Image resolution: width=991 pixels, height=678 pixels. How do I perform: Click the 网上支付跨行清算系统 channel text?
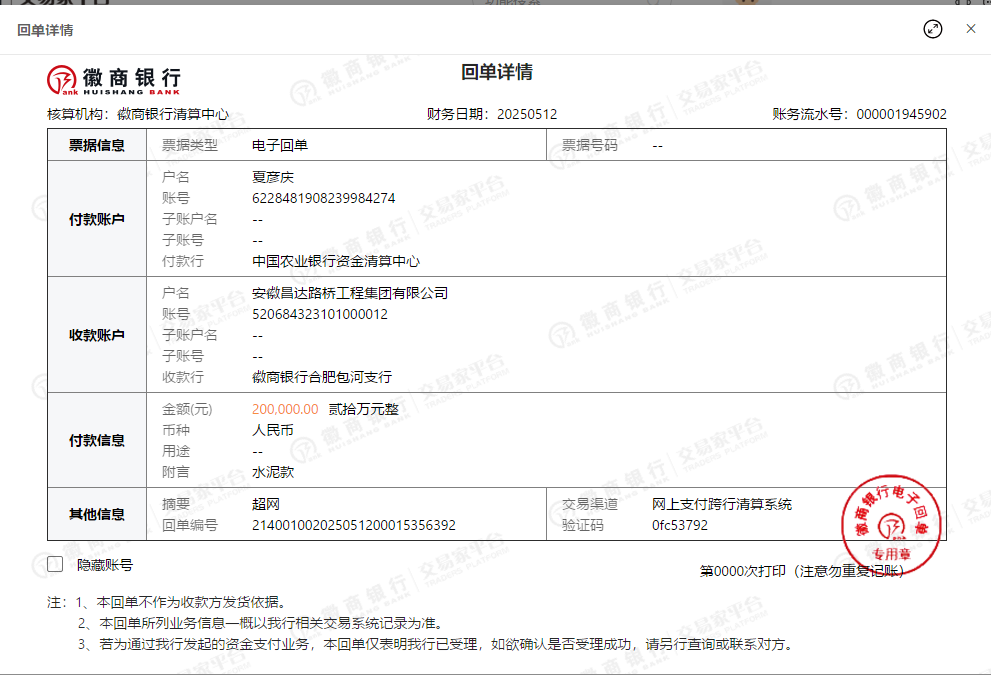[x=721, y=504]
